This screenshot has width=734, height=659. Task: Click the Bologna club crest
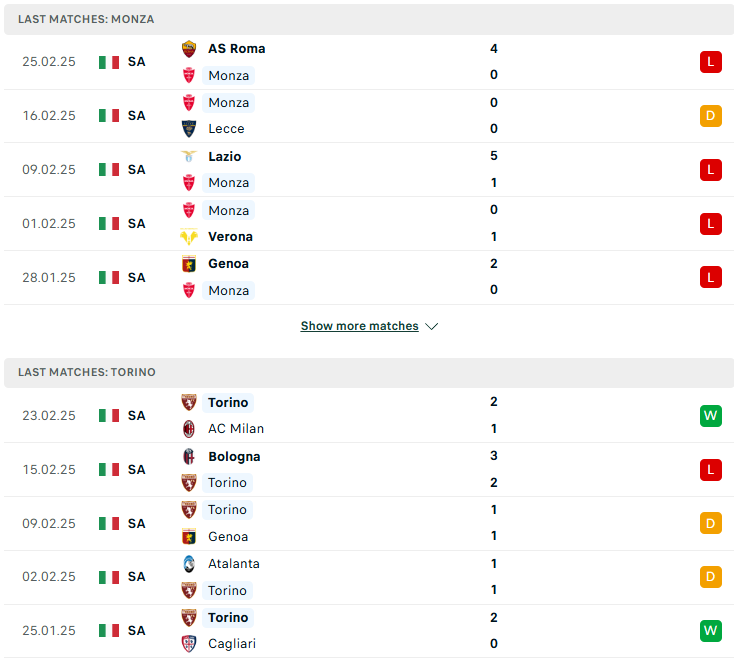189,456
